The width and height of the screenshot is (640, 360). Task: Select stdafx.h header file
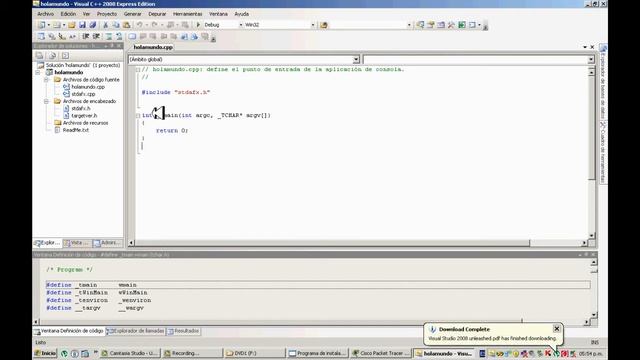[80, 108]
